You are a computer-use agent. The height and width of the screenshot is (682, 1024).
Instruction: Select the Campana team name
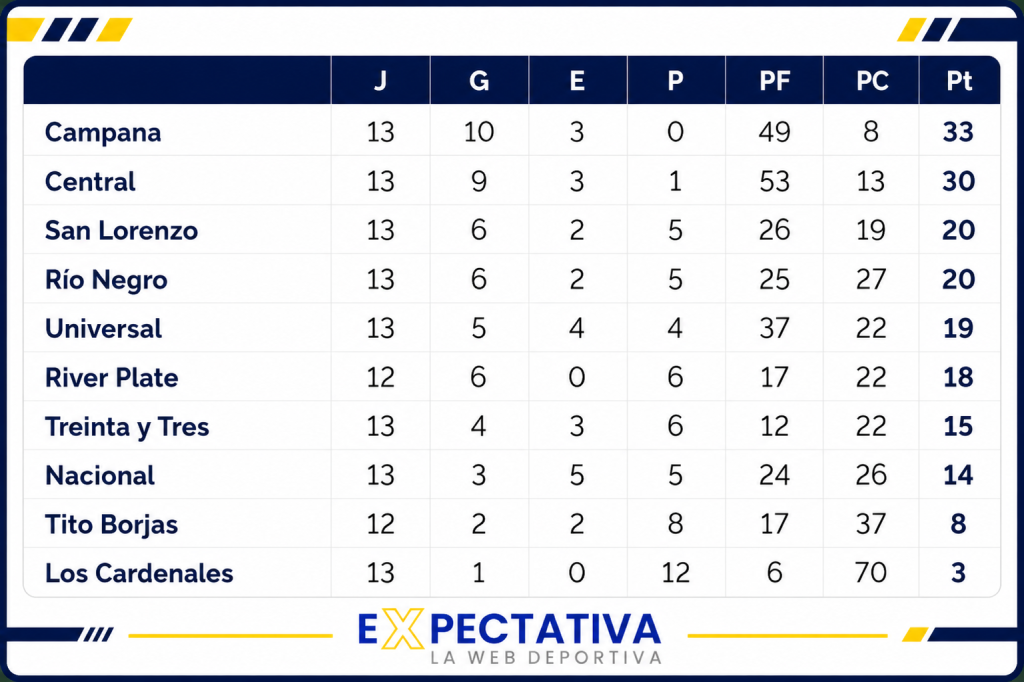(x=103, y=132)
